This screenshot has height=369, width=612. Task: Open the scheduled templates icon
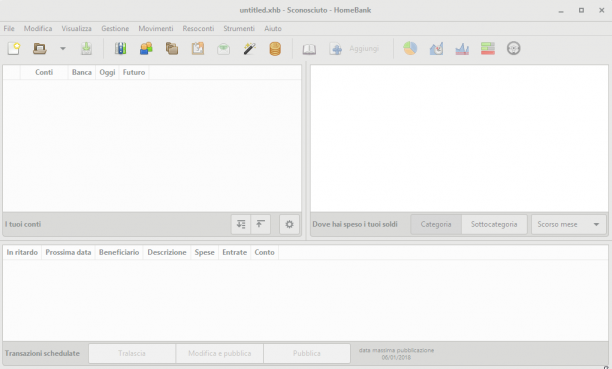pos(198,49)
